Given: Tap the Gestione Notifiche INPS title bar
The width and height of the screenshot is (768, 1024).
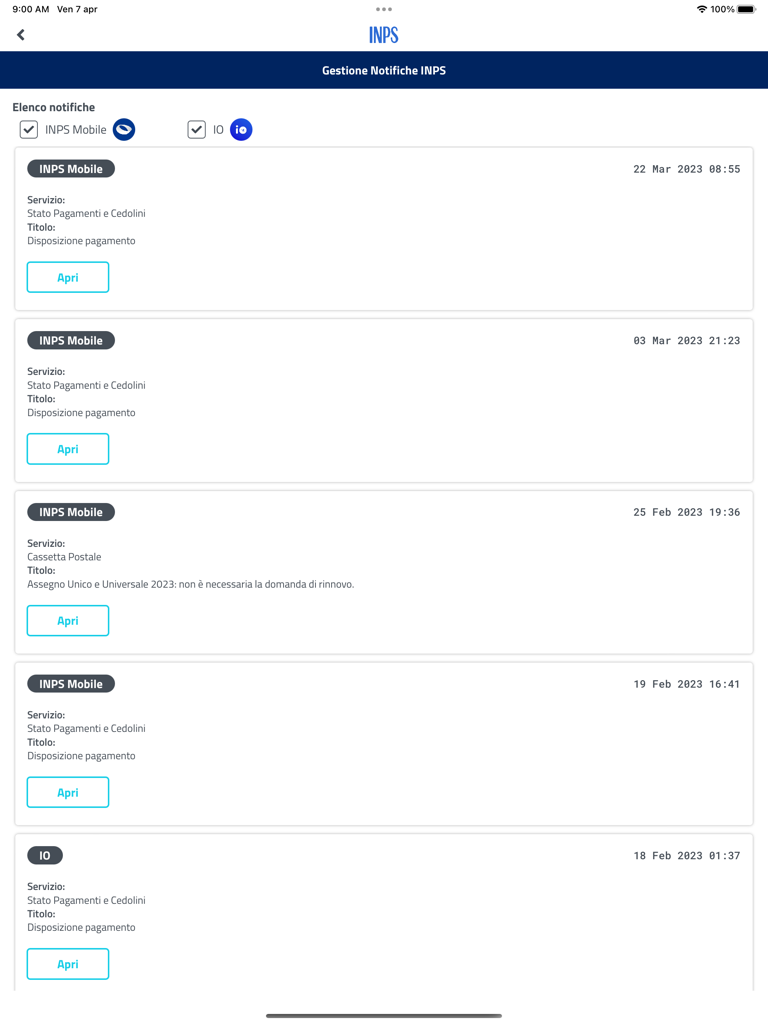Looking at the screenshot, I should (x=384, y=71).
